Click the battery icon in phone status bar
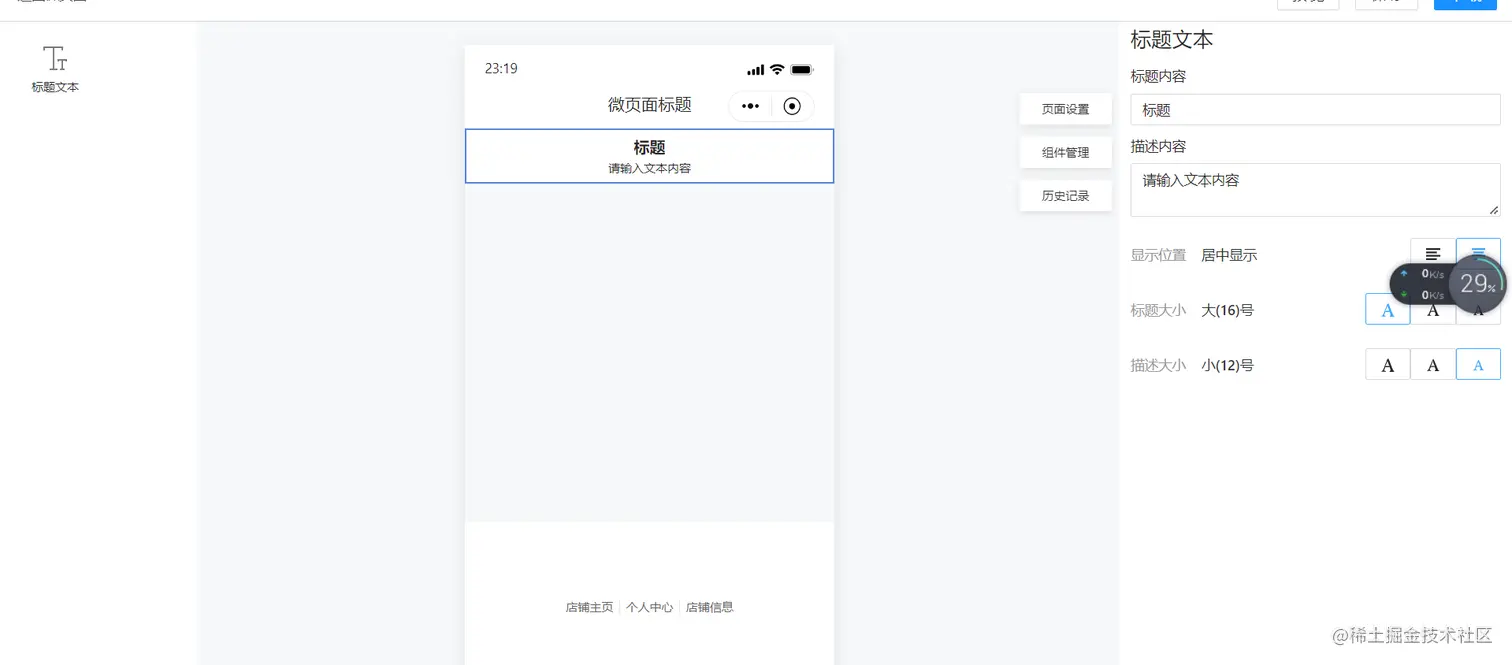 point(802,70)
